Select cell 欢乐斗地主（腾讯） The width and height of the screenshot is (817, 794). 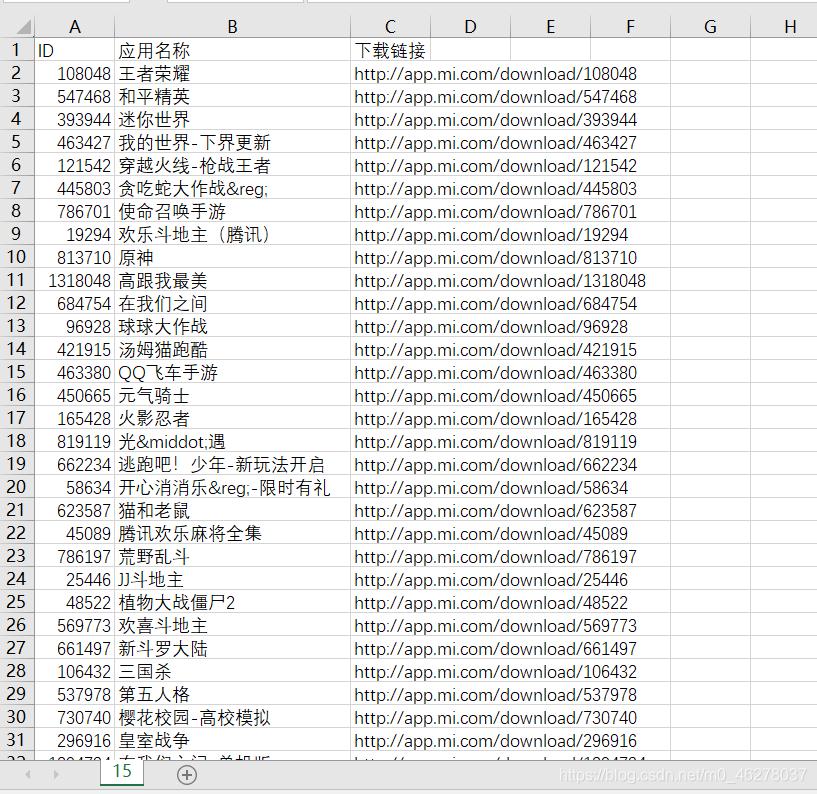tap(232, 234)
